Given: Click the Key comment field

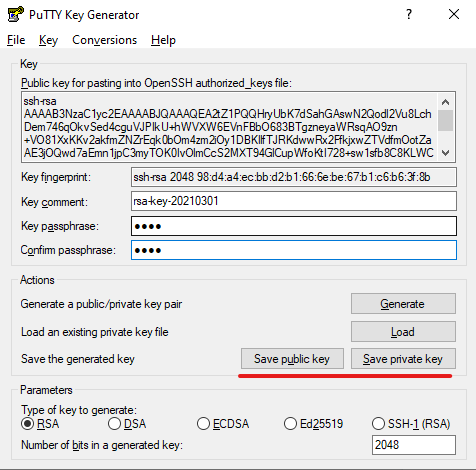Looking at the screenshot, I should click(x=294, y=201).
